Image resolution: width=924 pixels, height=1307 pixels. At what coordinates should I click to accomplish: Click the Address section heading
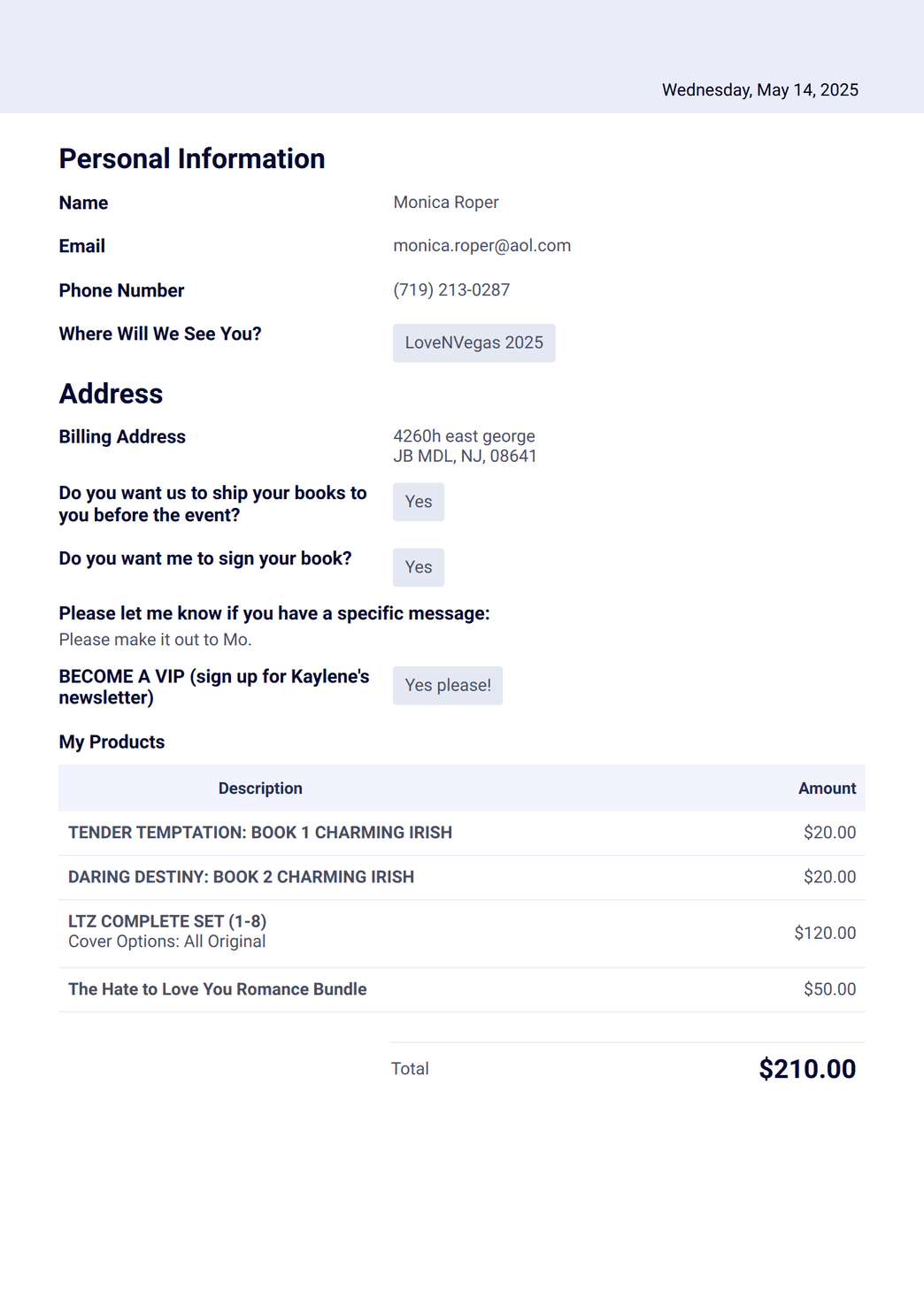111,394
